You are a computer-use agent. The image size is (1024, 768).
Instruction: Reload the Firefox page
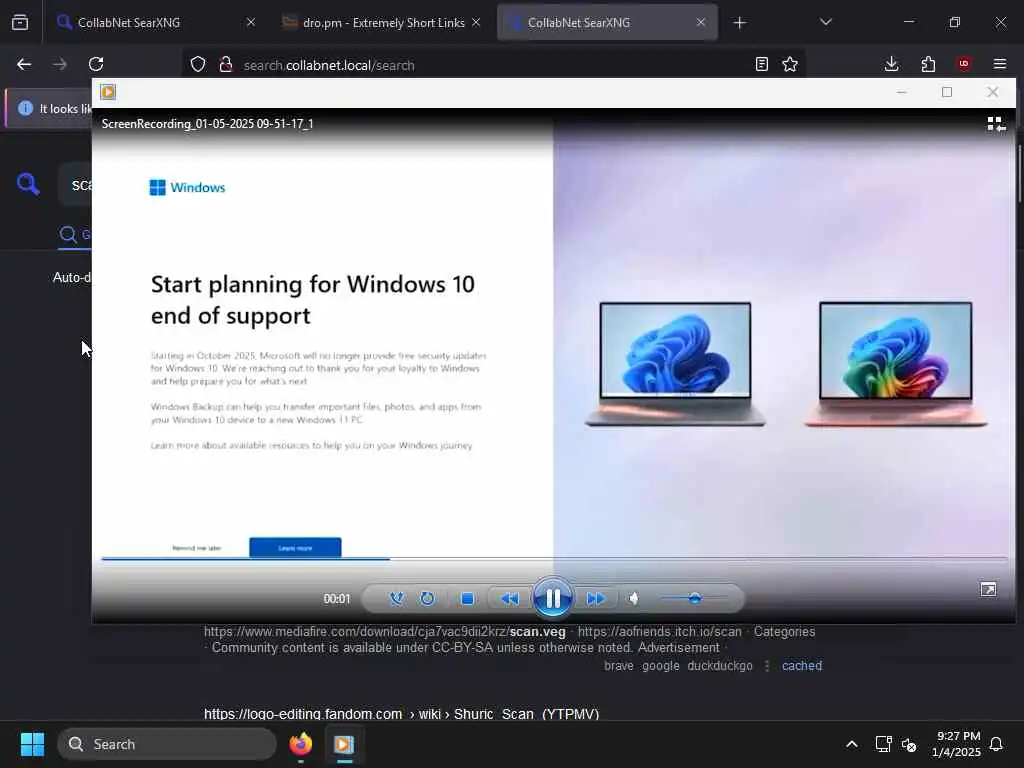click(96, 64)
